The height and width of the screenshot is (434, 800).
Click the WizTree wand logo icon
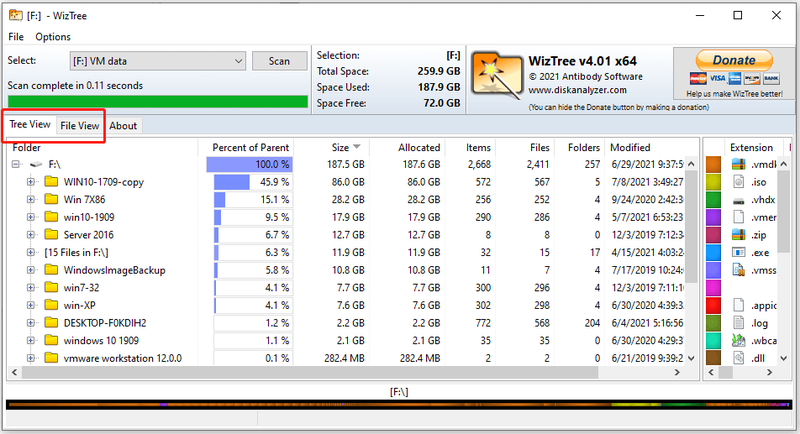pos(496,75)
